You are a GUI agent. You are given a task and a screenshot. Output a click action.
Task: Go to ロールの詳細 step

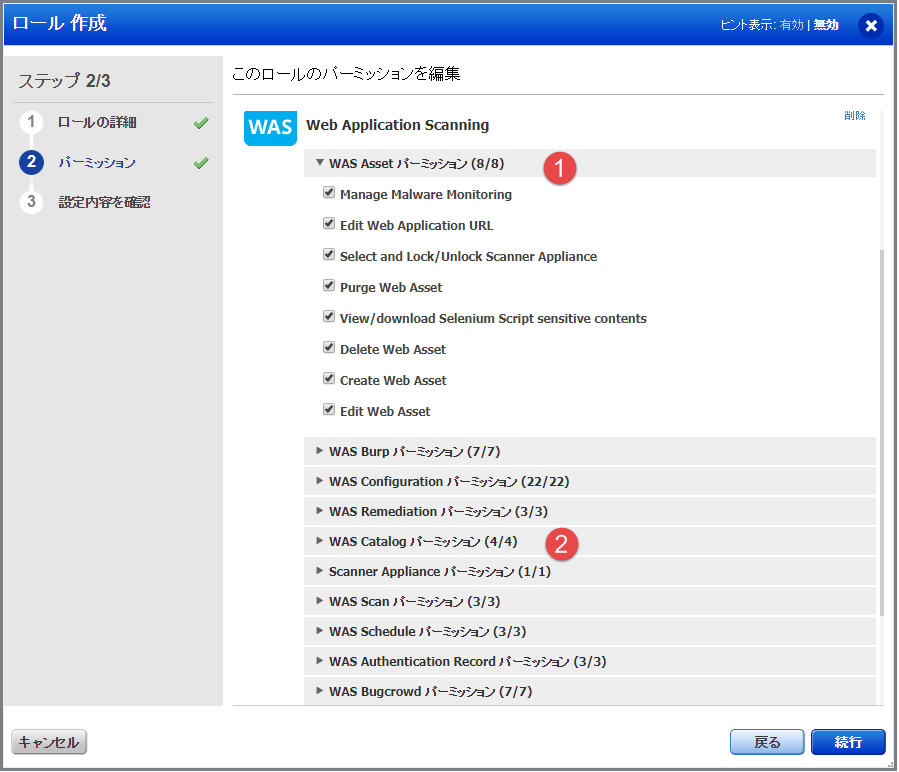pos(97,122)
